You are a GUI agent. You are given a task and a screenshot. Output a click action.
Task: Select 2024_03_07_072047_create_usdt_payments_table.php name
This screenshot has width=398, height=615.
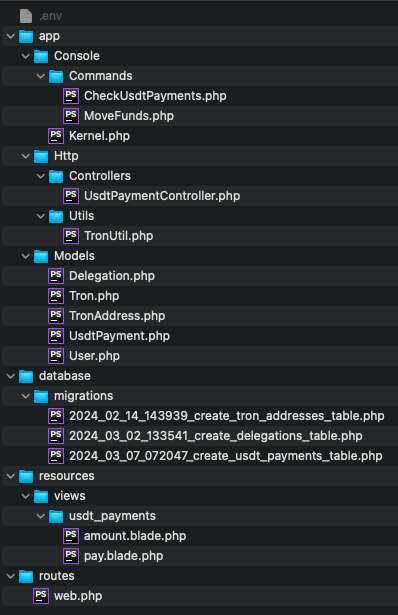225,456
